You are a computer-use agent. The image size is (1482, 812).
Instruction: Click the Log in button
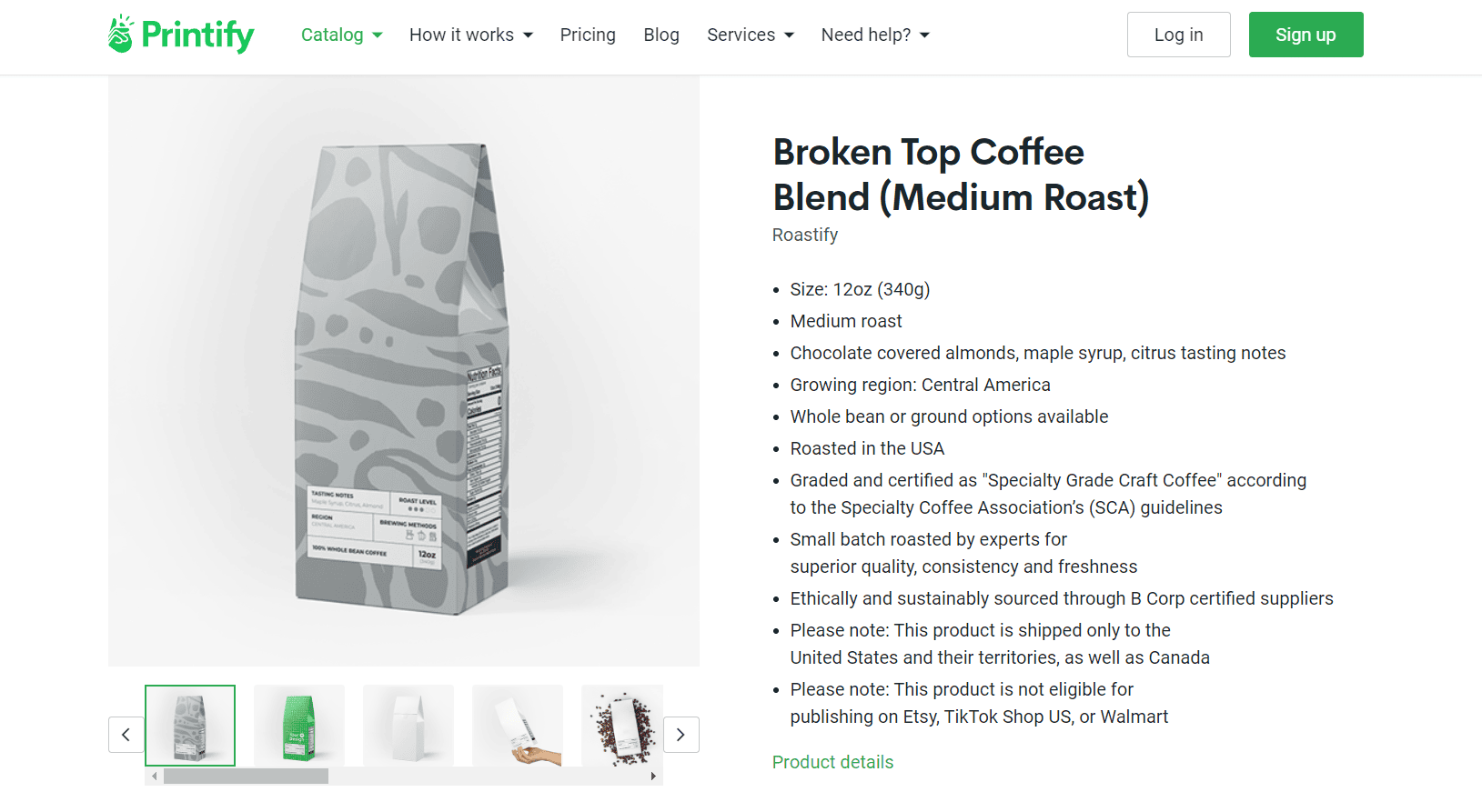click(x=1178, y=35)
